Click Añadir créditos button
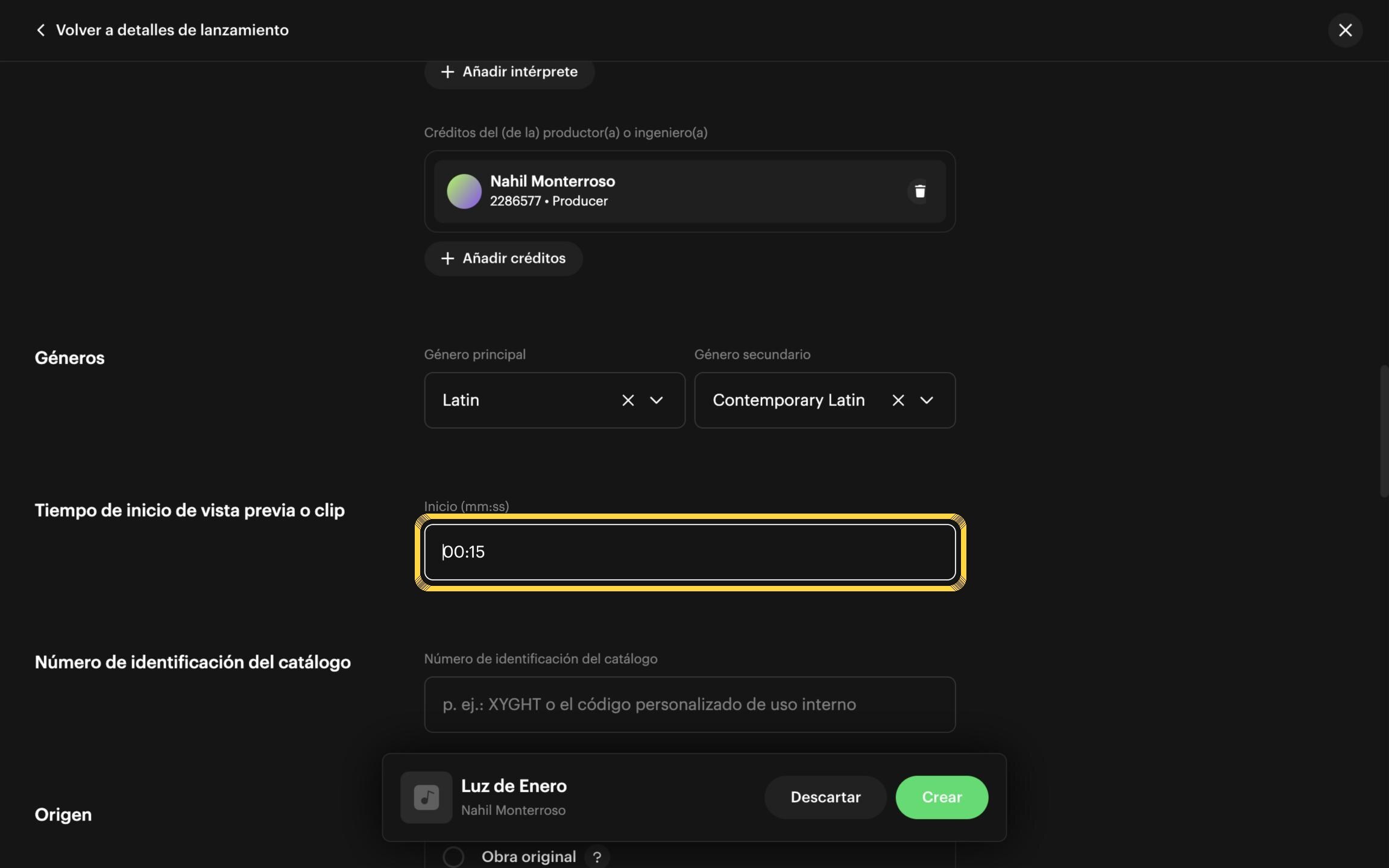Image resolution: width=1389 pixels, height=868 pixels. (503, 259)
